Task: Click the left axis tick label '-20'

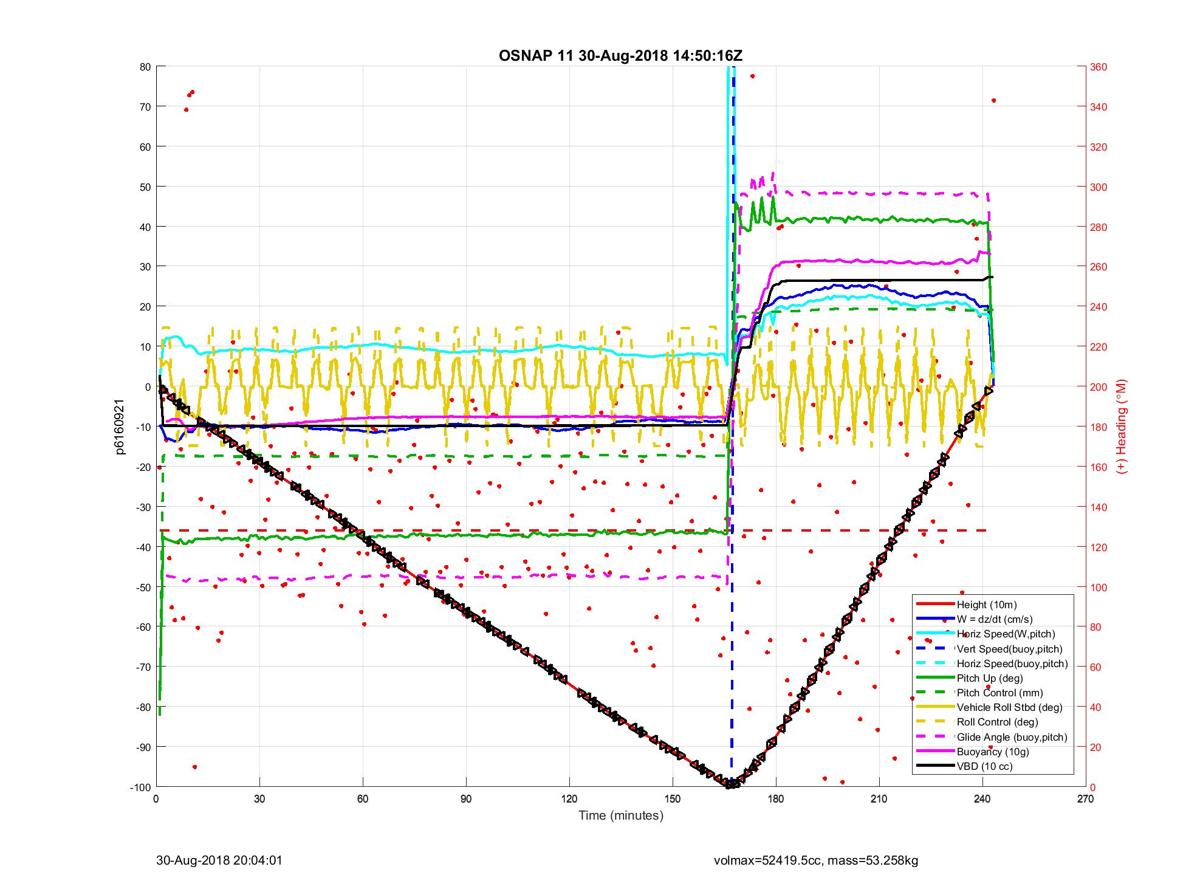Action: tap(143, 467)
